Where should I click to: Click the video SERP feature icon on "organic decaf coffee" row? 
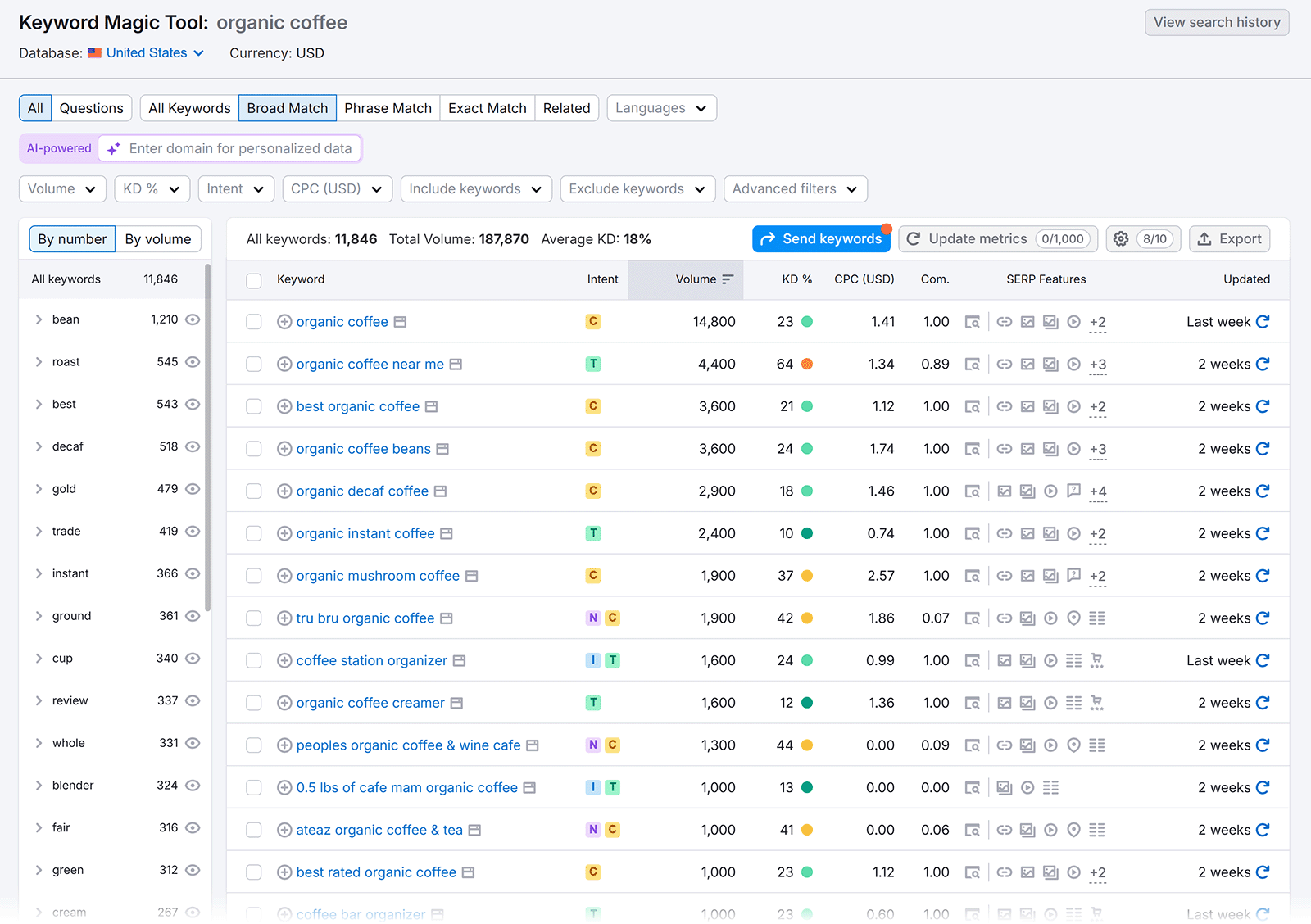(x=1051, y=491)
